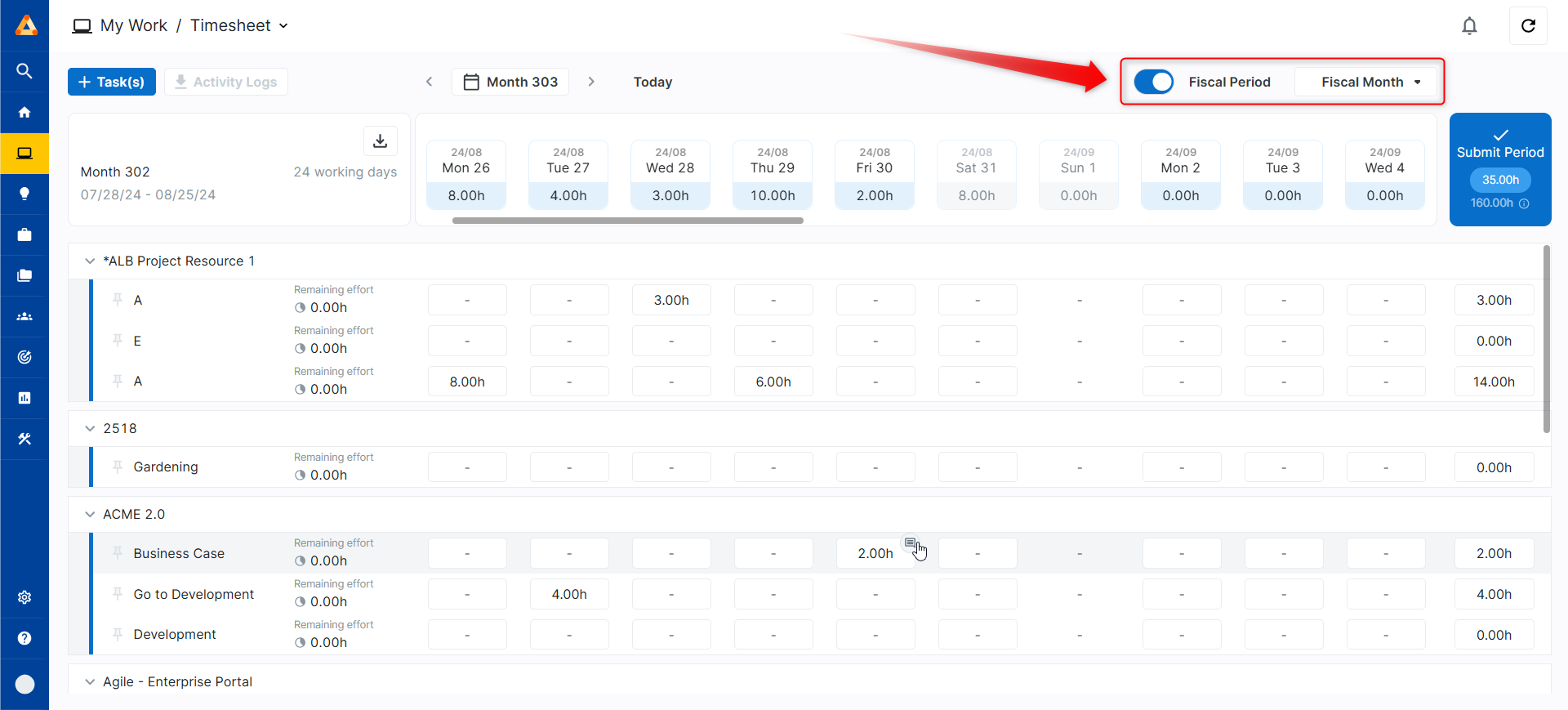Viewport: 1568px width, 710px height.
Task: Collapse the ACME 2.0 project group
Action: click(90, 514)
